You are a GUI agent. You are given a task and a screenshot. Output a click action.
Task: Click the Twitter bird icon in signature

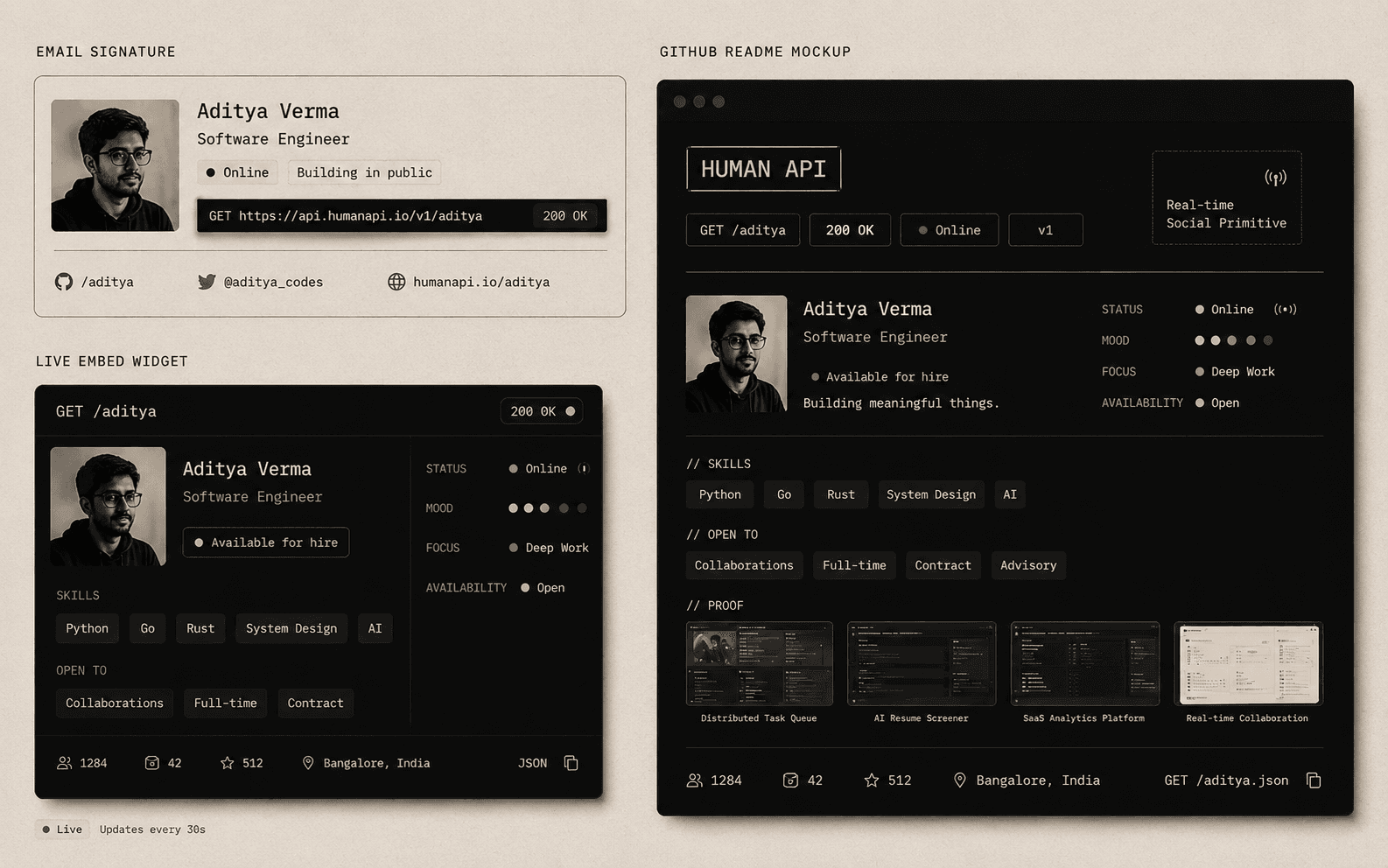pyautogui.click(x=207, y=282)
